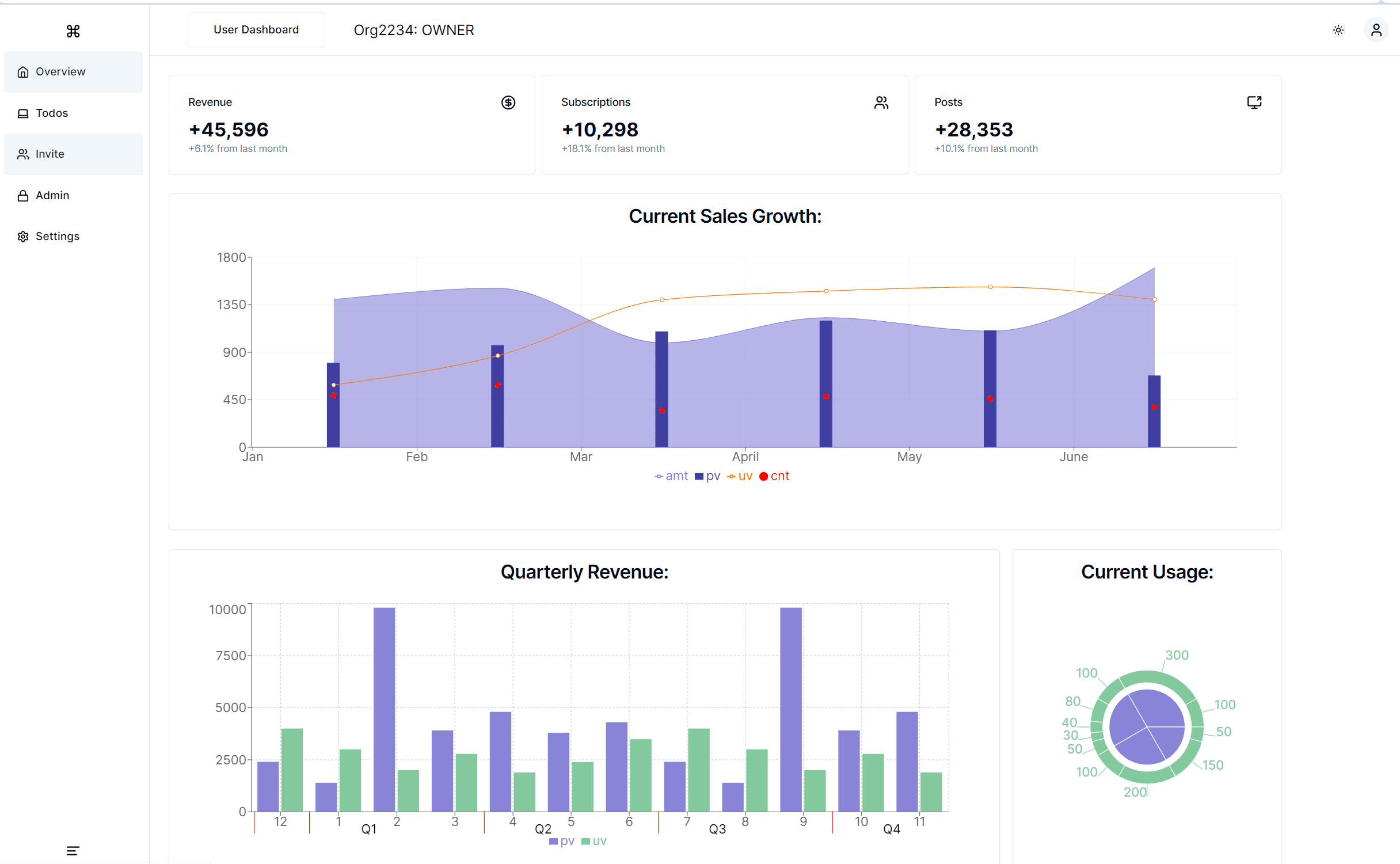
Task: Click the users icon on the Subscriptions card
Action: (881, 102)
